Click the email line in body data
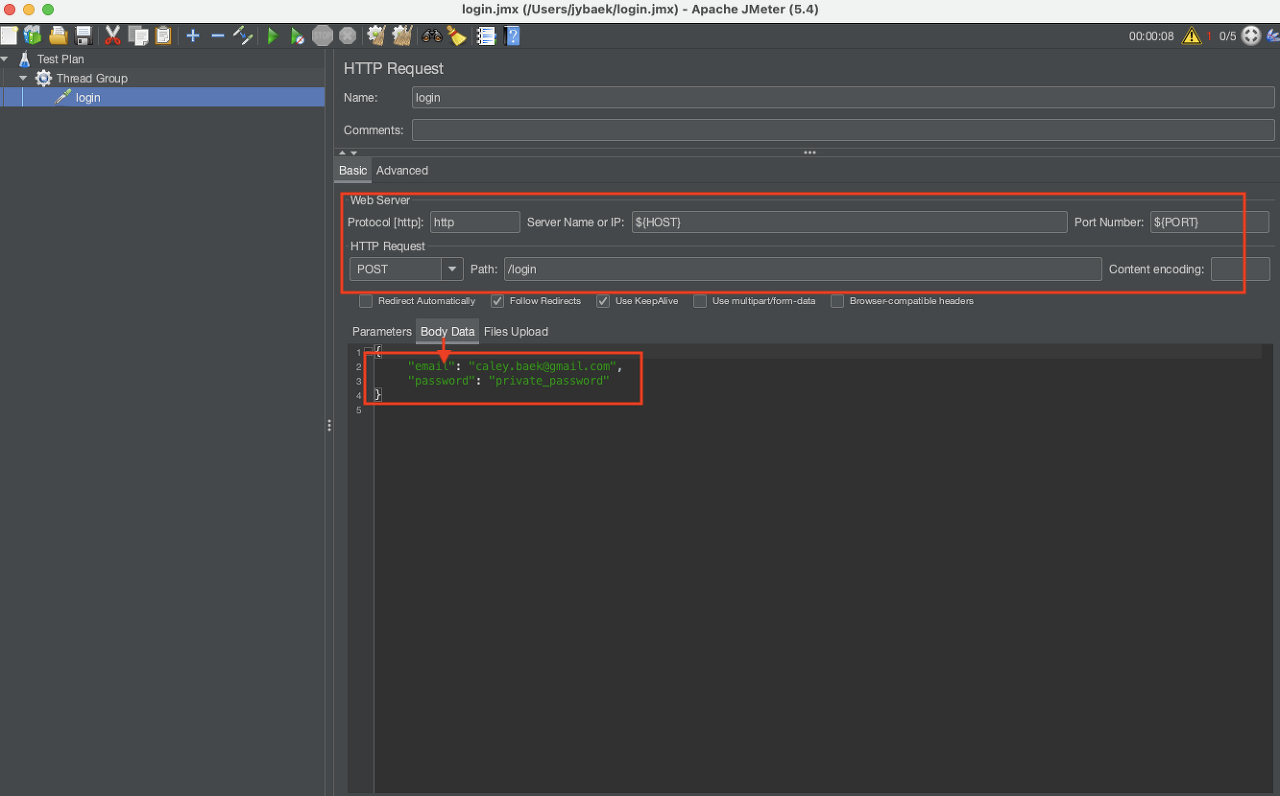The height and width of the screenshot is (796, 1280). [x=515, y=366]
